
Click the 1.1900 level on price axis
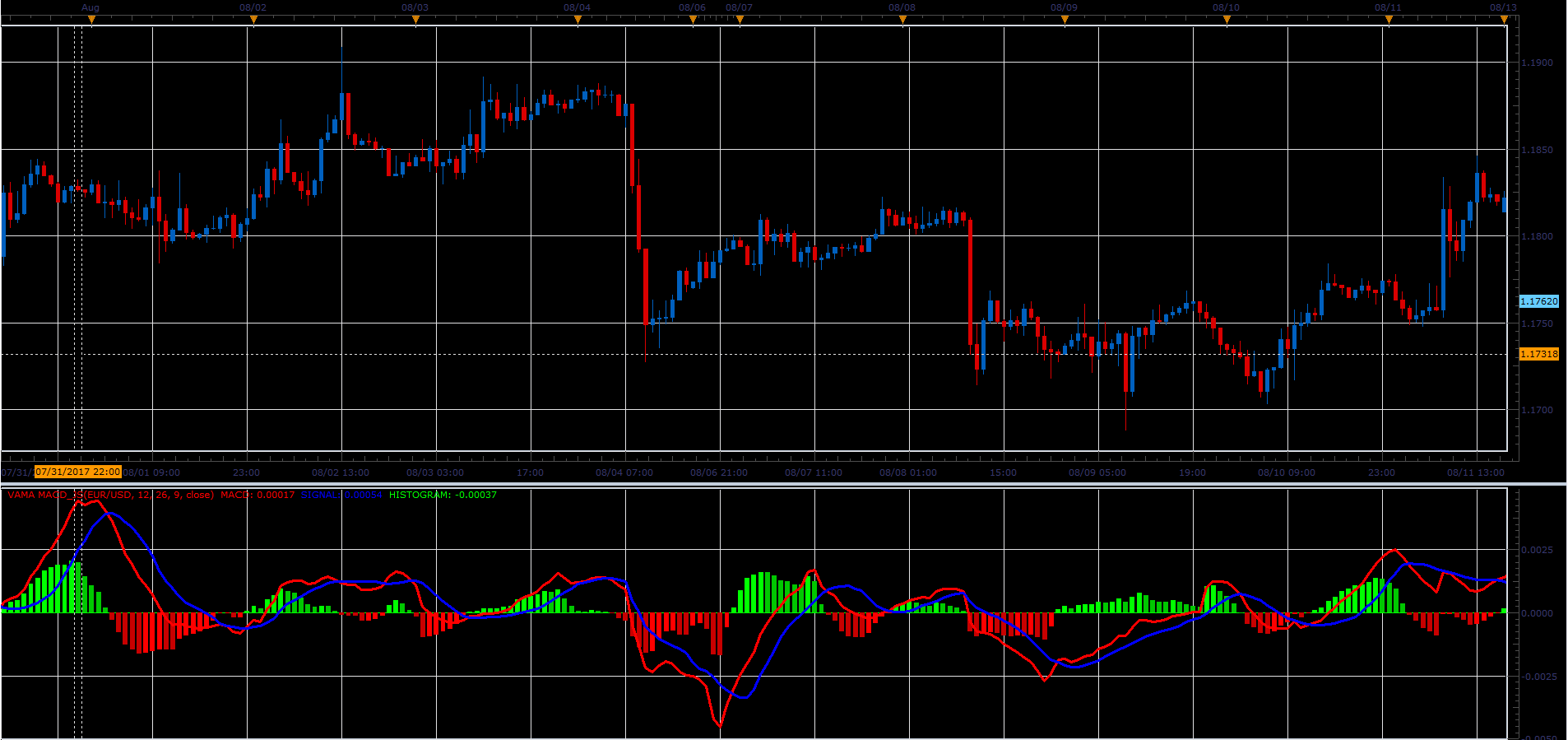click(1538, 63)
